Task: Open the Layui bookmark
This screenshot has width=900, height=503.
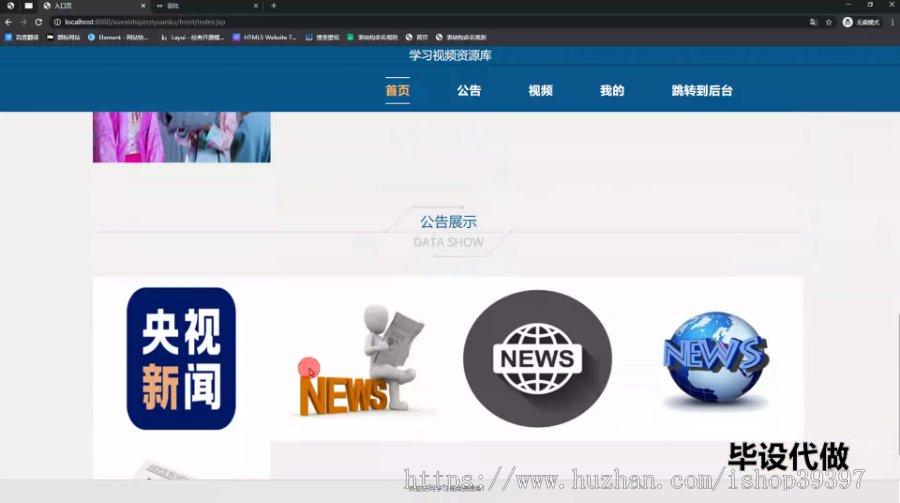Action: click(192, 37)
